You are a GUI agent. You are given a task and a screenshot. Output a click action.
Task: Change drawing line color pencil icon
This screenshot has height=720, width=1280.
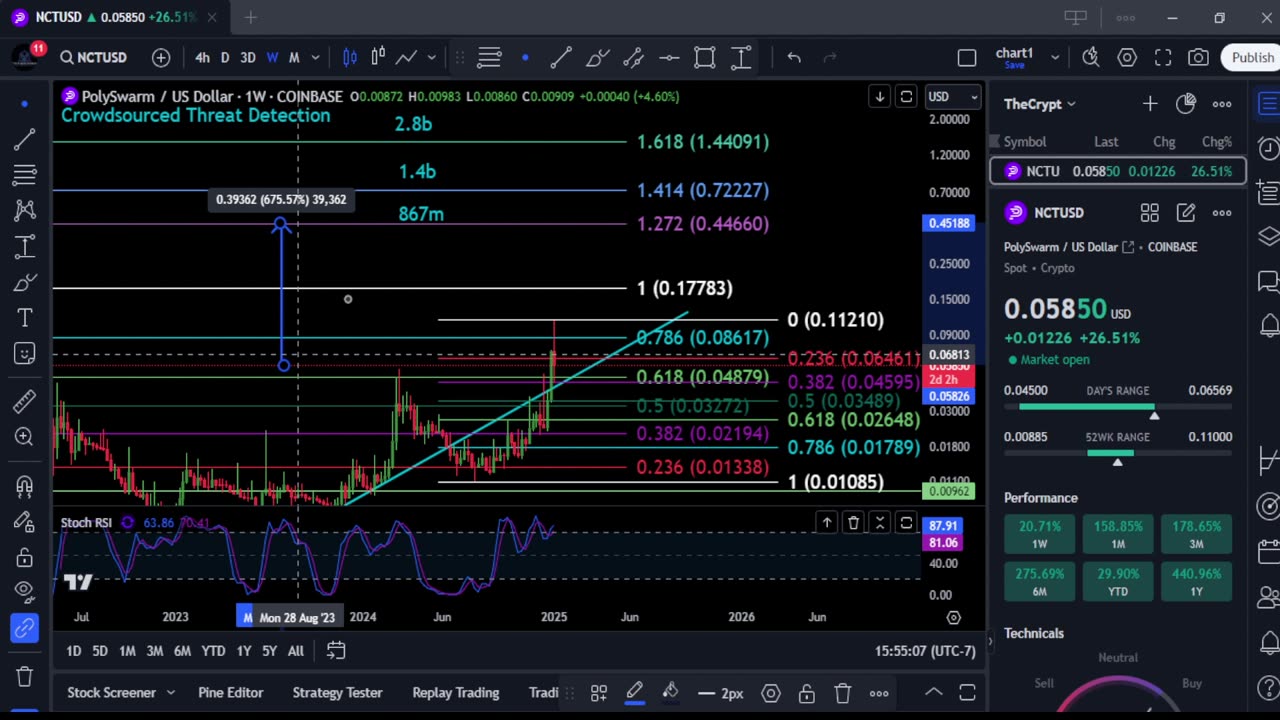(x=634, y=693)
